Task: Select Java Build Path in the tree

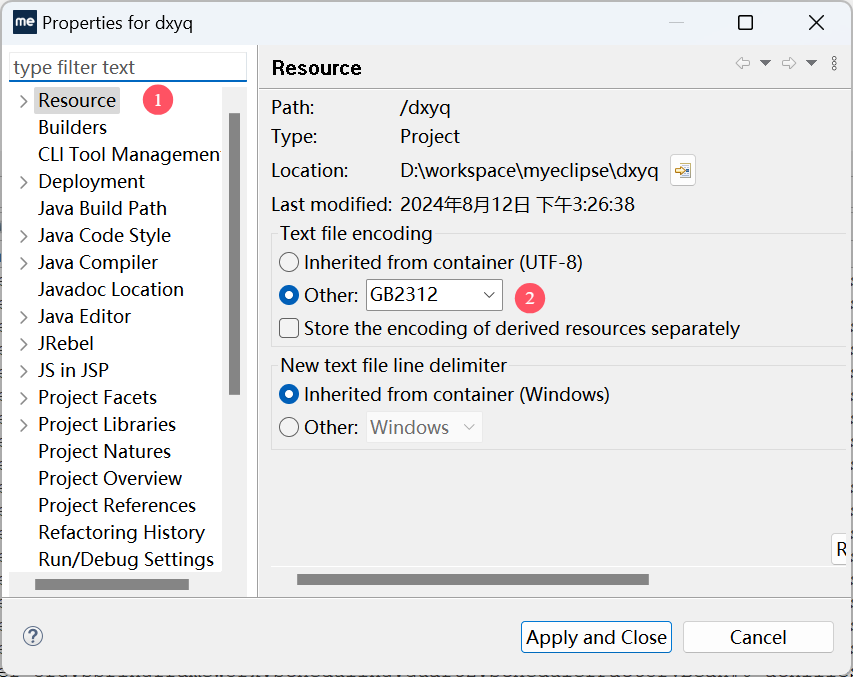Action: point(102,209)
